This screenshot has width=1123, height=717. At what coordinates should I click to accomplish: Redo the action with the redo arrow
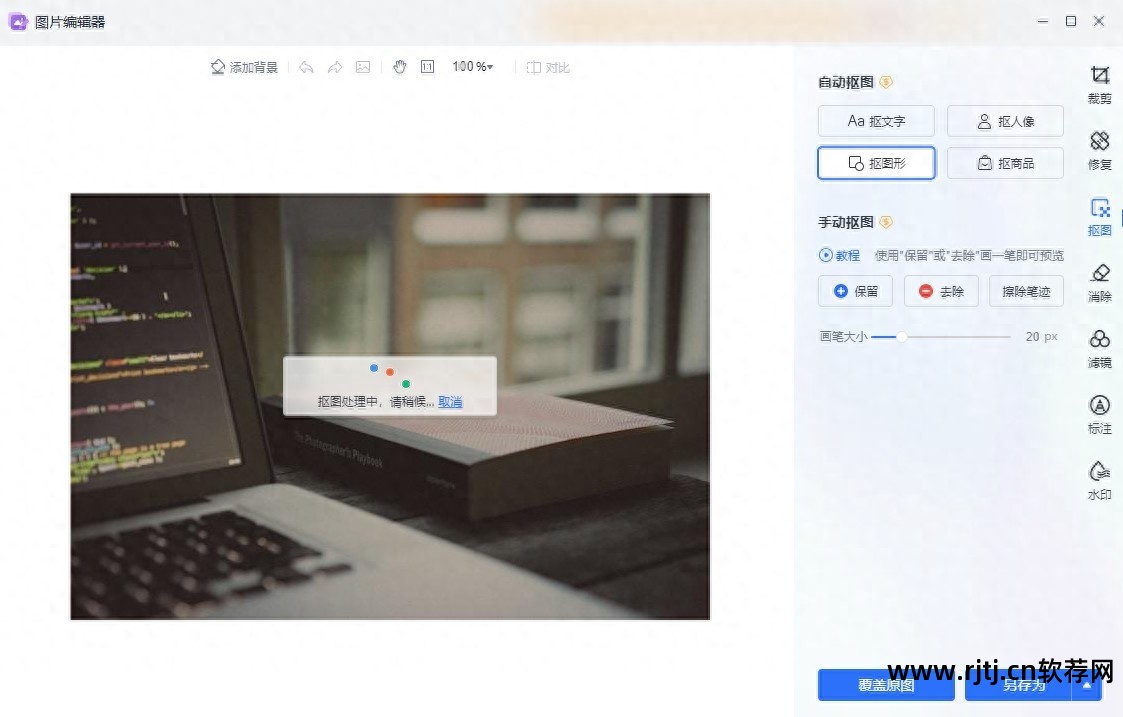tap(334, 67)
